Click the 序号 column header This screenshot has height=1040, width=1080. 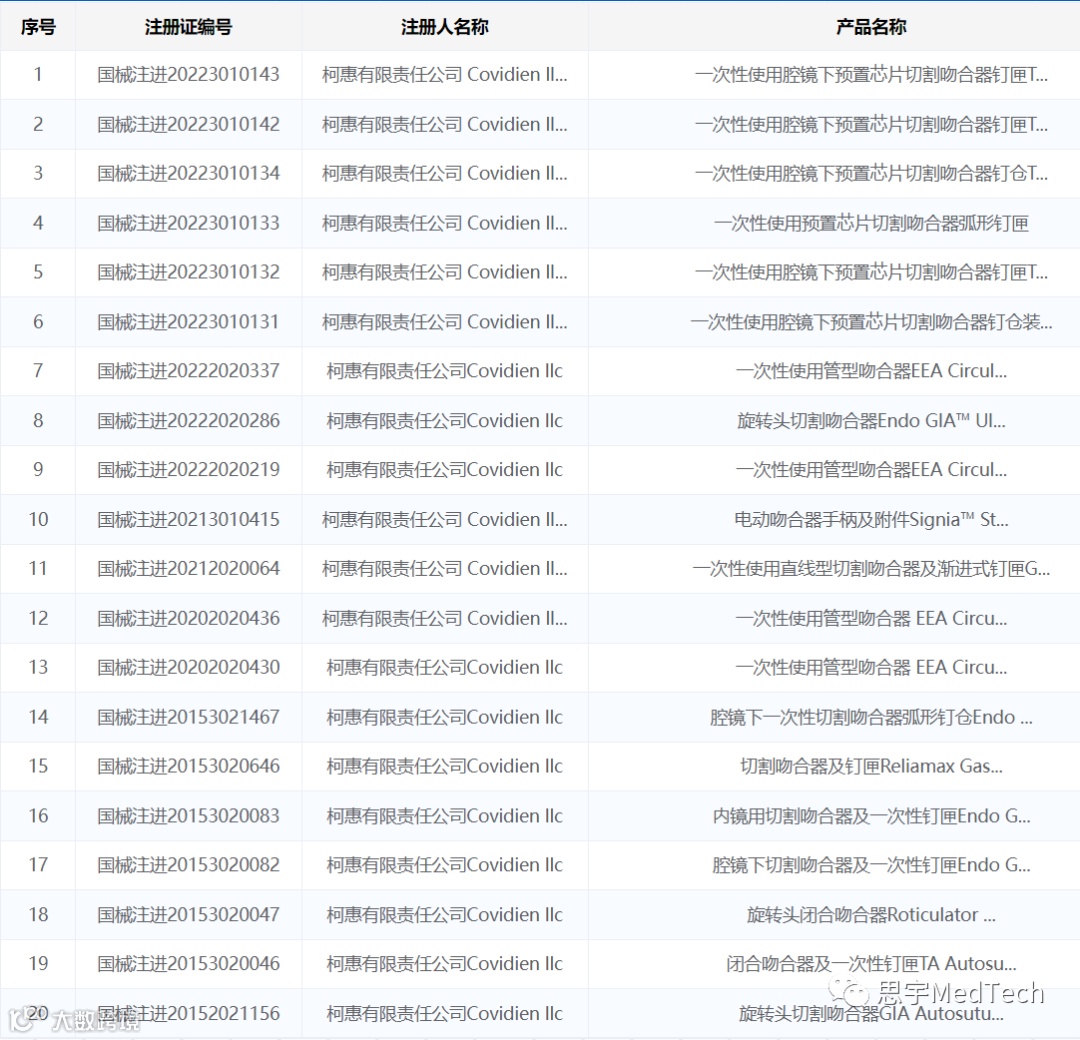point(38,27)
